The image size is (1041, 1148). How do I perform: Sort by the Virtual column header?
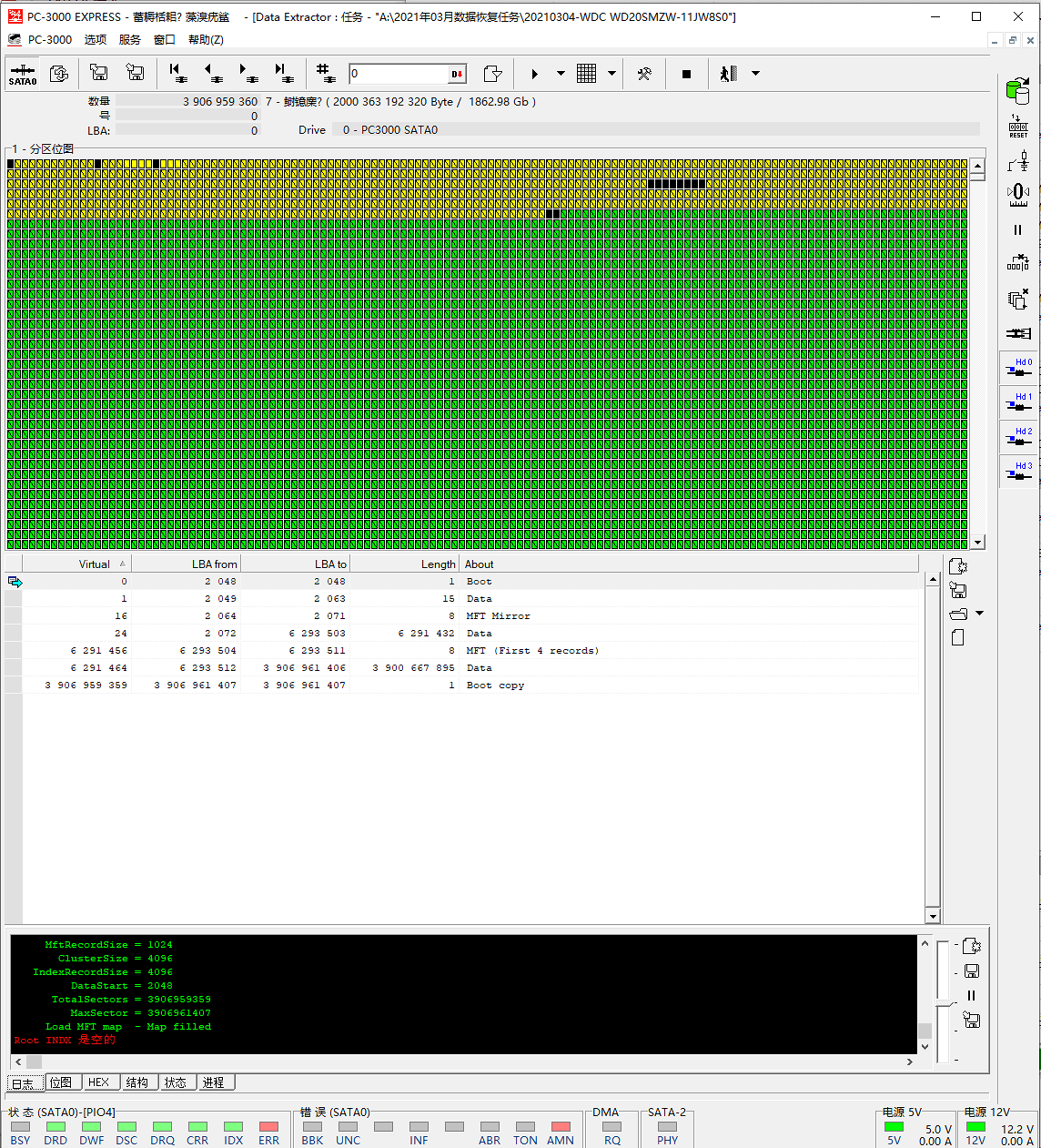[x=77, y=564]
